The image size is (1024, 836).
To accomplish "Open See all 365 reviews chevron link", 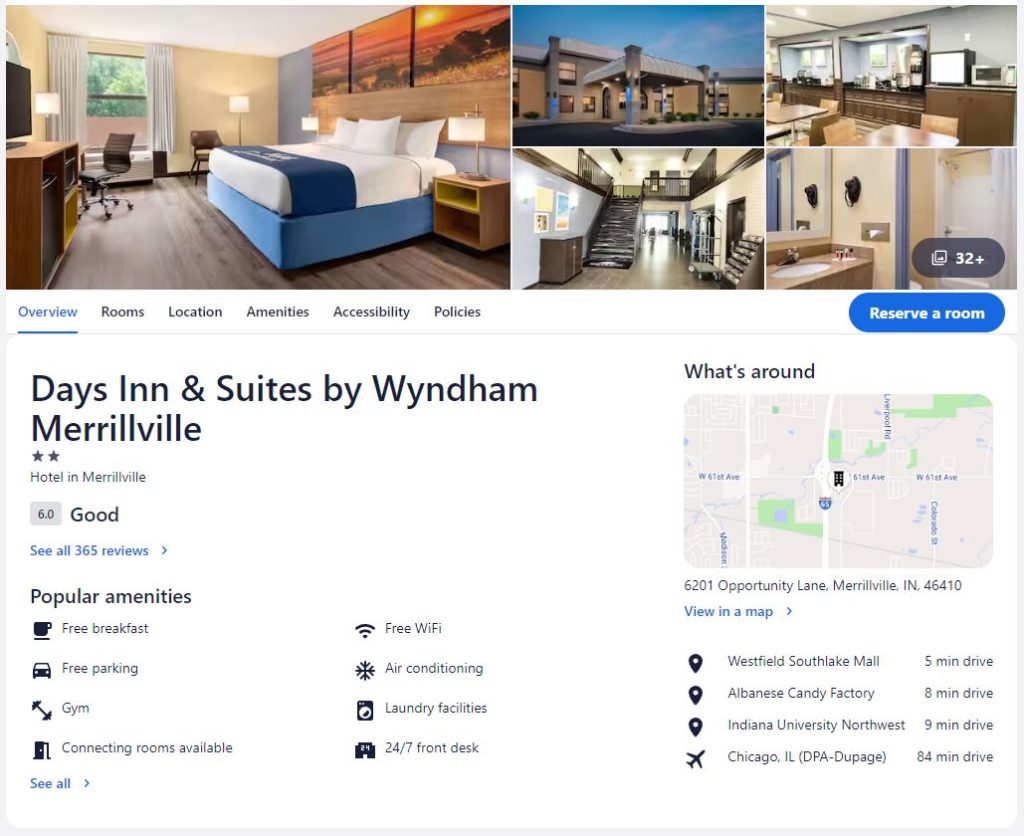I will pyautogui.click(x=165, y=551).
